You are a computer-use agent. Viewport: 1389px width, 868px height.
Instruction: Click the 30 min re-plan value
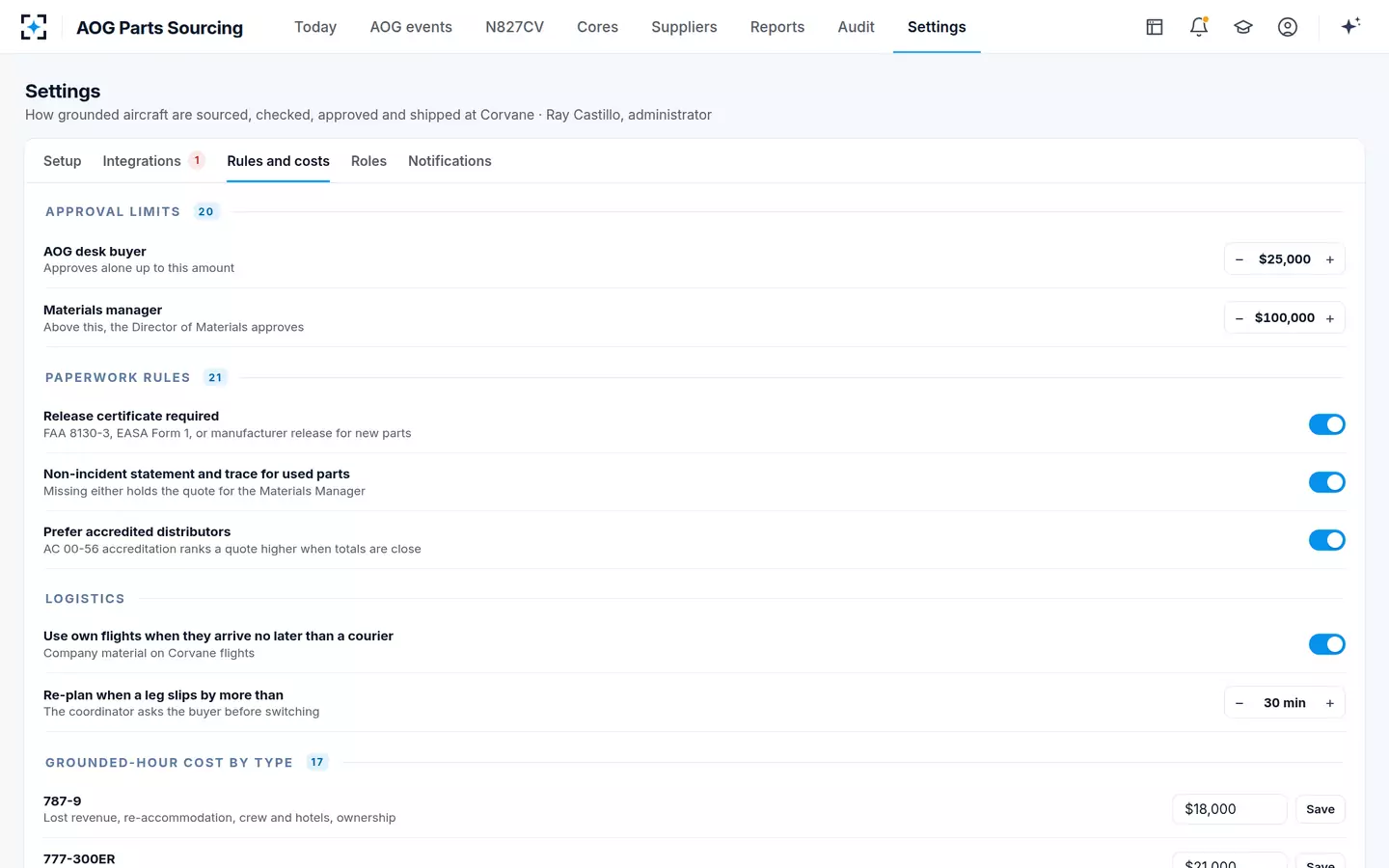click(1285, 703)
